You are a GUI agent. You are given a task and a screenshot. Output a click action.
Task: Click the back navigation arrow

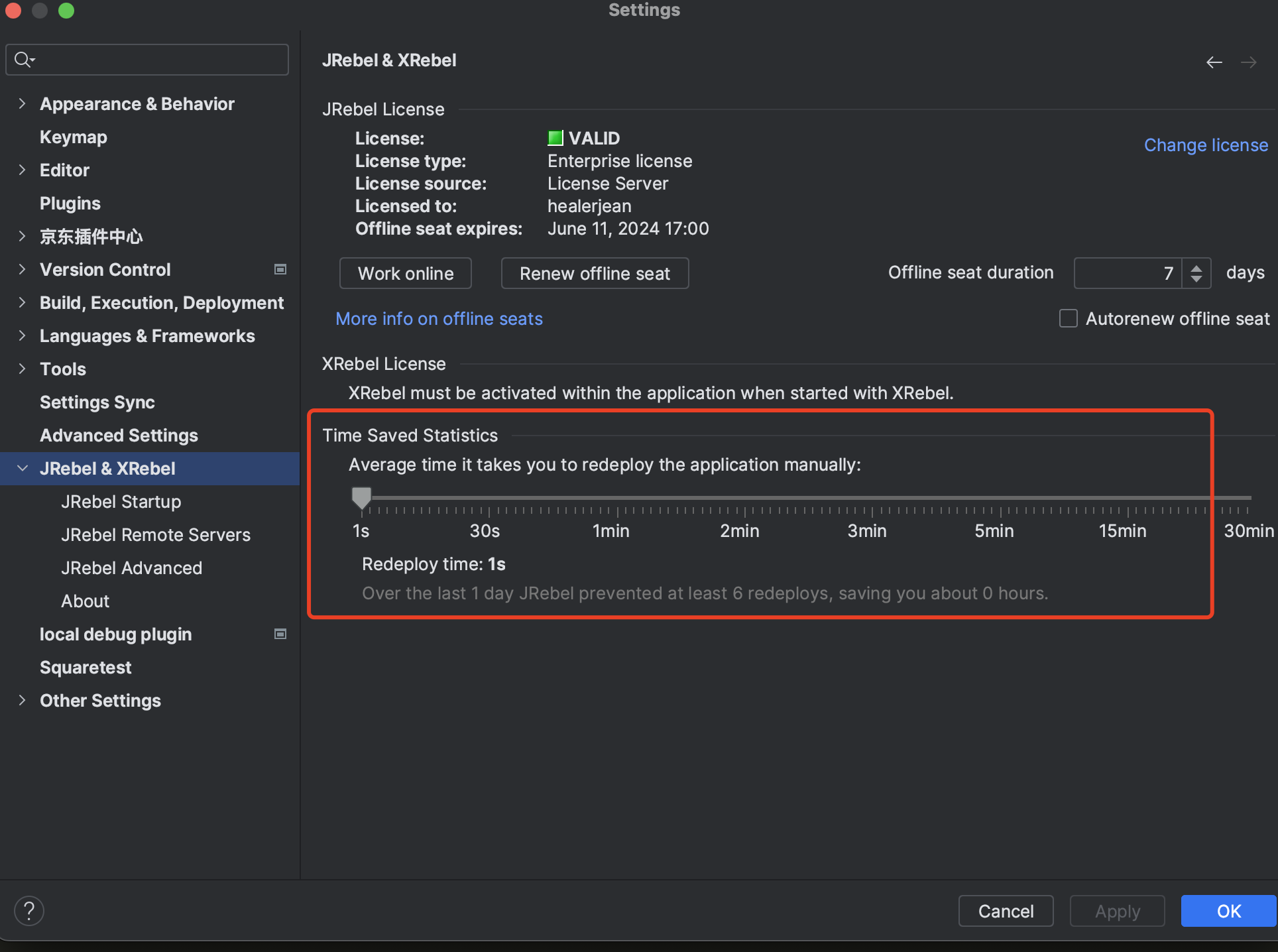tap(1214, 62)
